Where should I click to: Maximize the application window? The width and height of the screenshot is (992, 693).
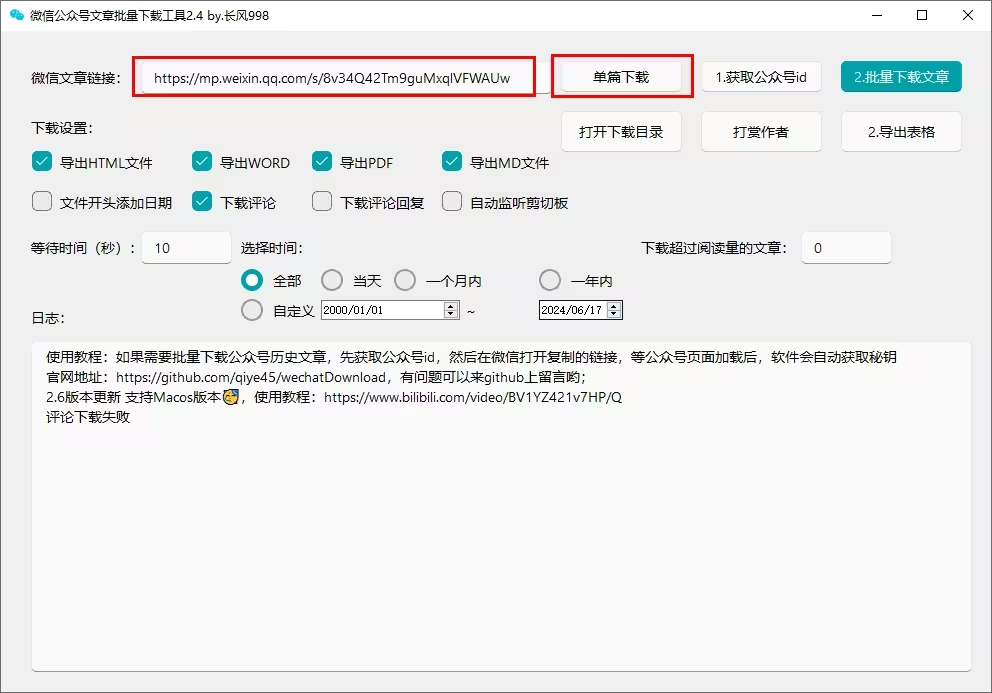pyautogui.click(x=922, y=15)
